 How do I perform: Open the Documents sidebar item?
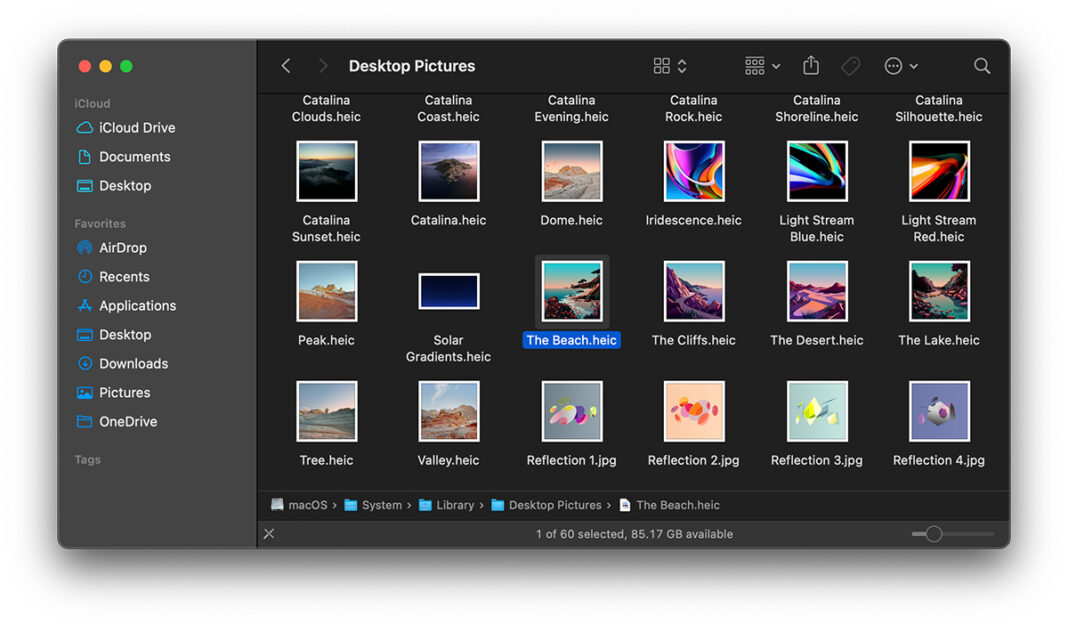point(135,156)
